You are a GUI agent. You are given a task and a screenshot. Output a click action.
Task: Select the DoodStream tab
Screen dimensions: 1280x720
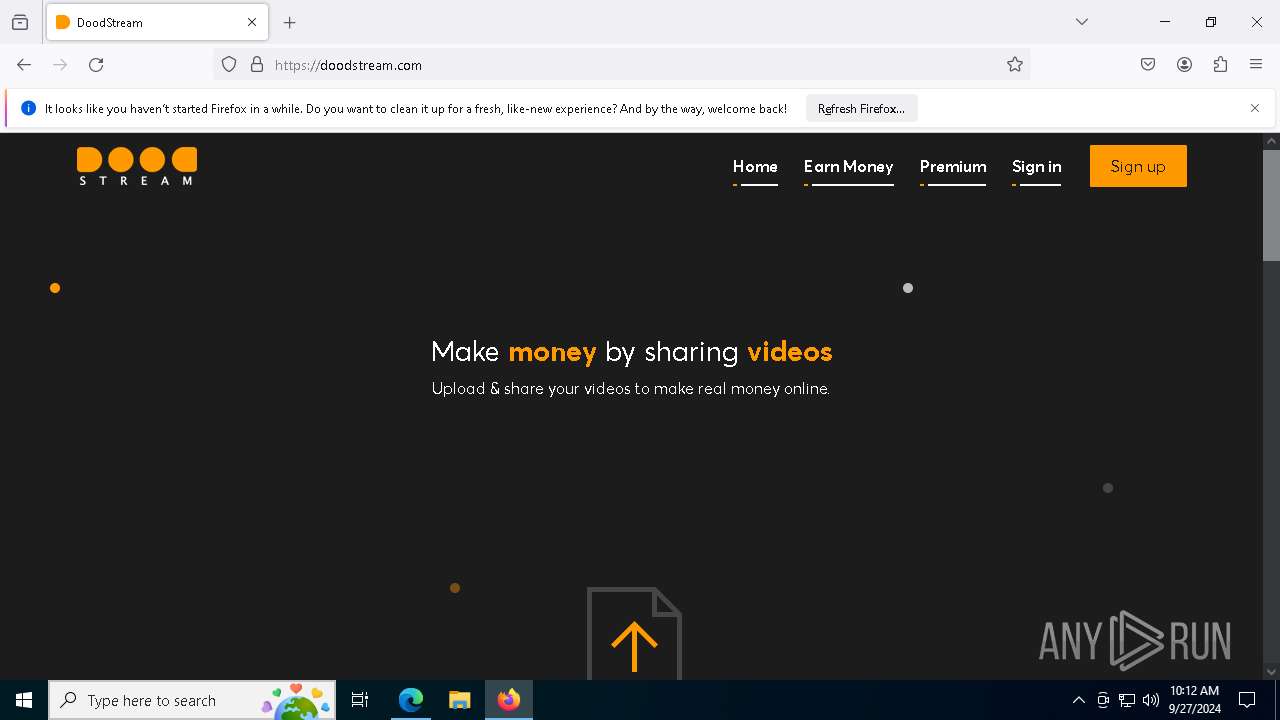(x=157, y=22)
